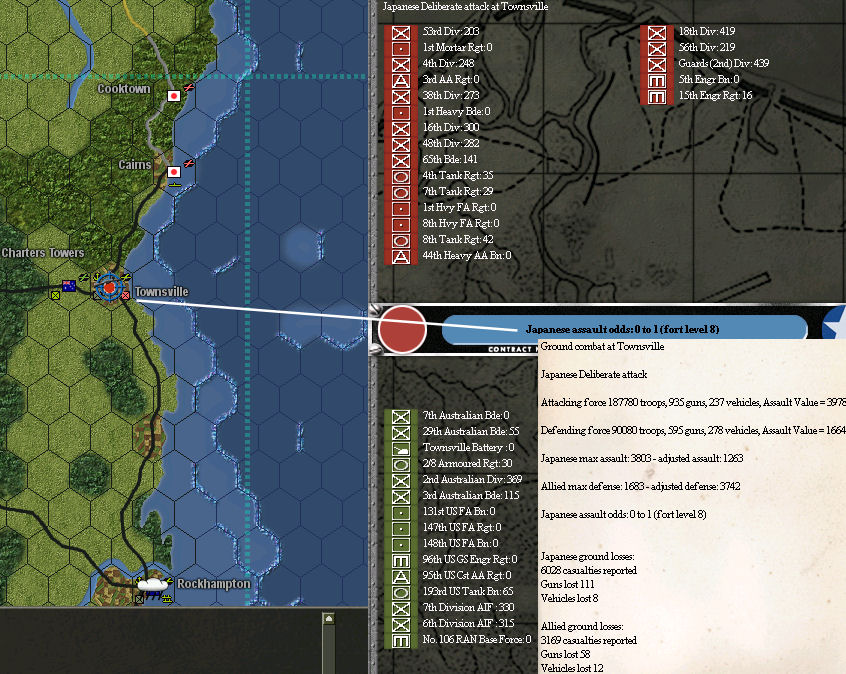This screenshot has height=674, width=846.
Task: Select the Guards (2nd) Div unit icon
Action: point(657,63)
